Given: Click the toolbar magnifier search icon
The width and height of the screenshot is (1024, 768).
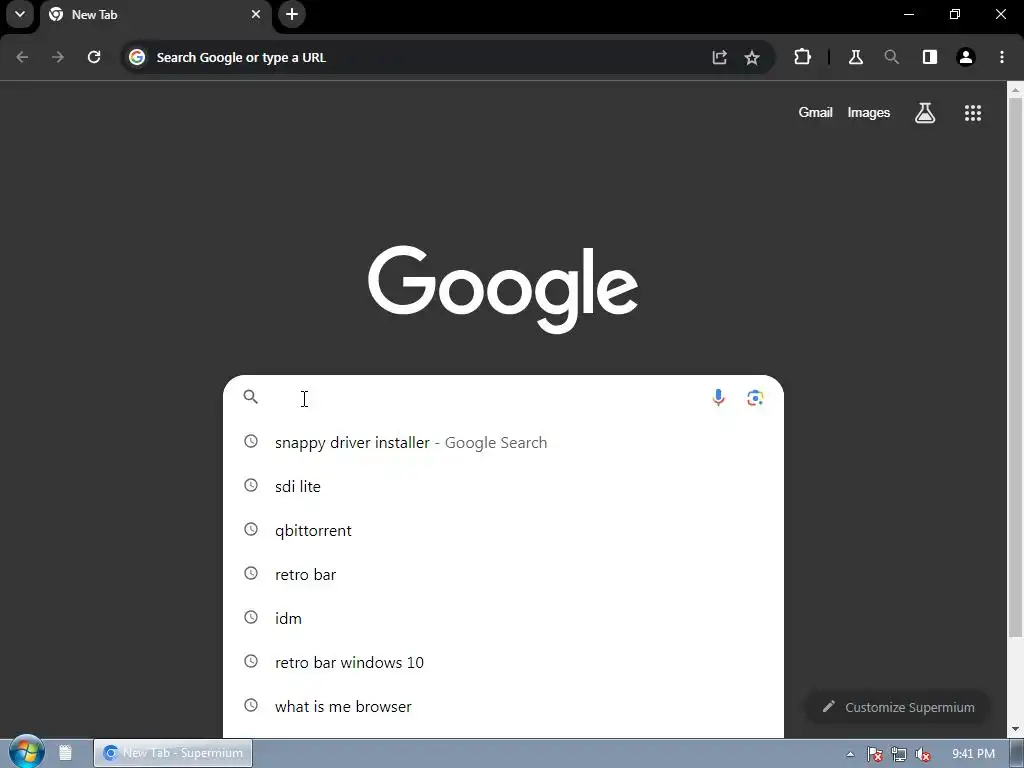Looking at the screenshot, I should coord(891,57).
